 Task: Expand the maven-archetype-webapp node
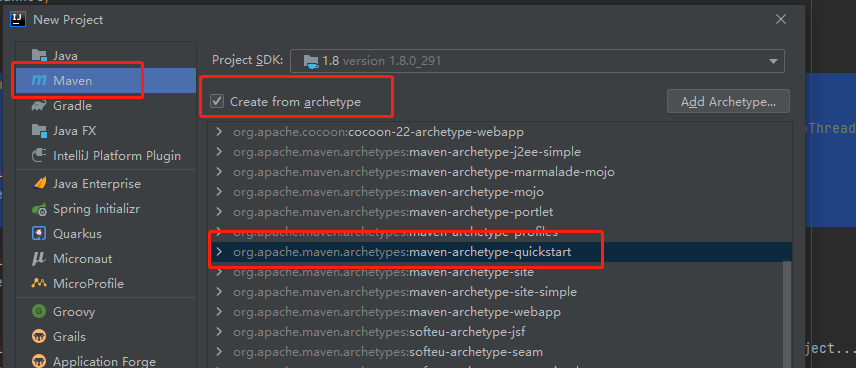[219, 312]
